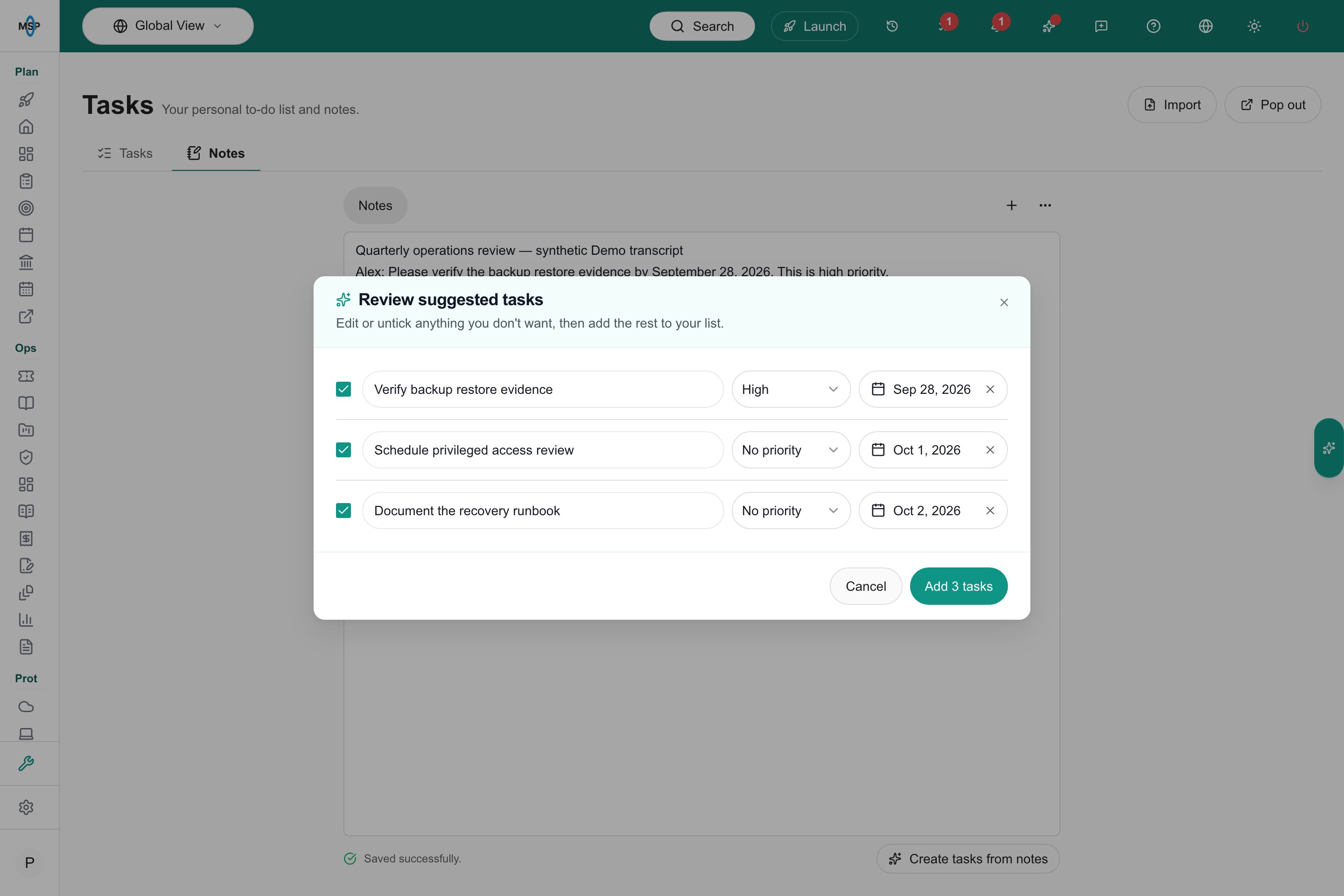This screenshot has height=896, width=1344.
Task: Select the Notes tab
Action: tap(216, 153)
